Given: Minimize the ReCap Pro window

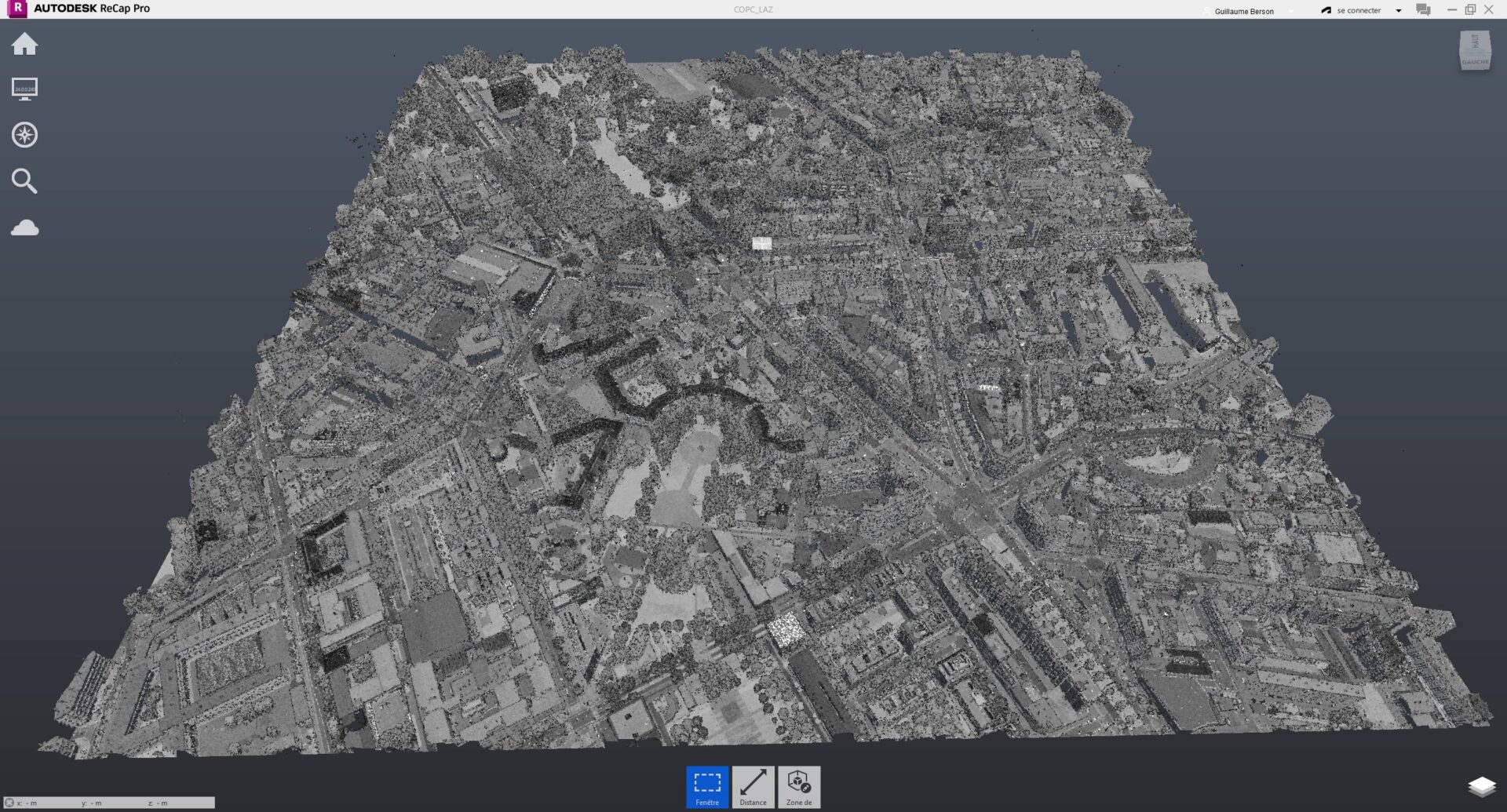Looking at the screenshot, I should tap(1452, 9).
